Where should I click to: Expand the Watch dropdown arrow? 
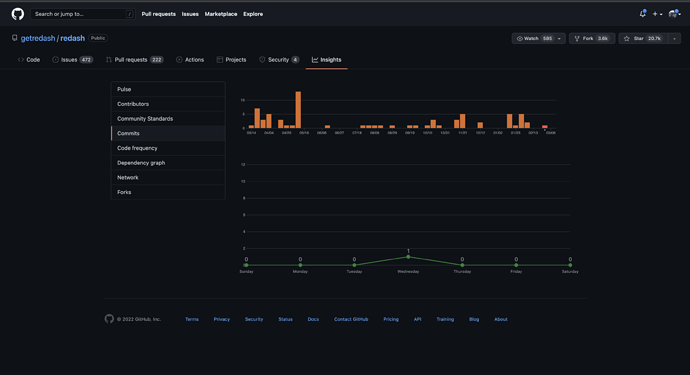click(559, 39)
